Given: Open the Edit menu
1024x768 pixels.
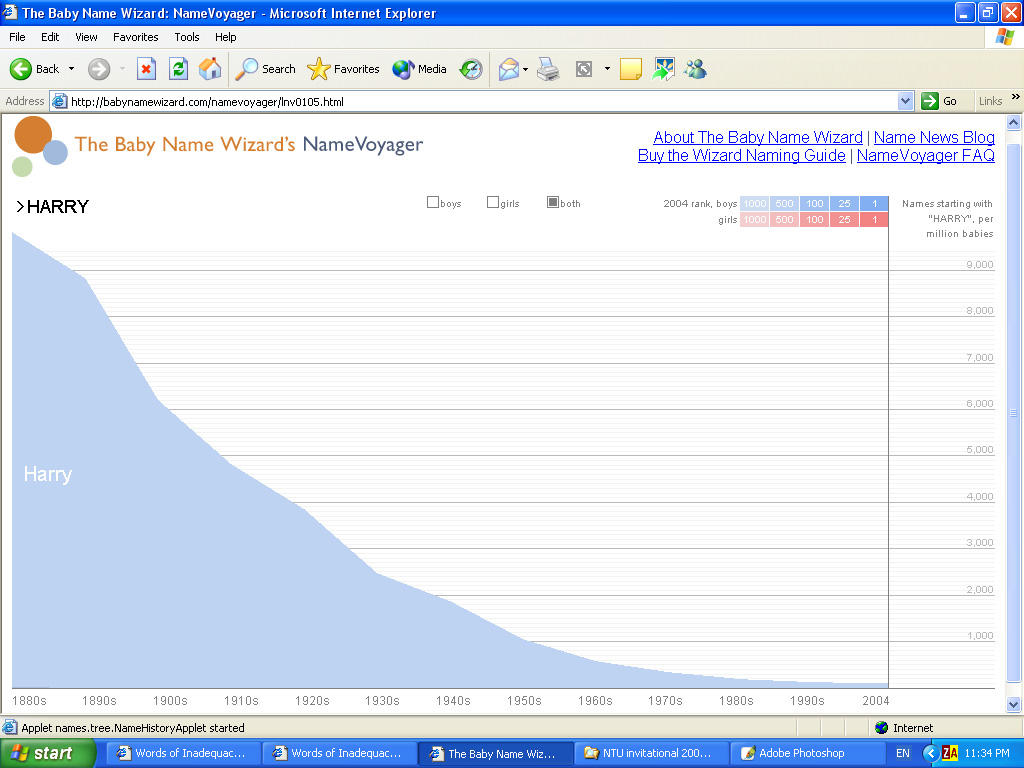Looking at the screenshot, I should 50,37.
